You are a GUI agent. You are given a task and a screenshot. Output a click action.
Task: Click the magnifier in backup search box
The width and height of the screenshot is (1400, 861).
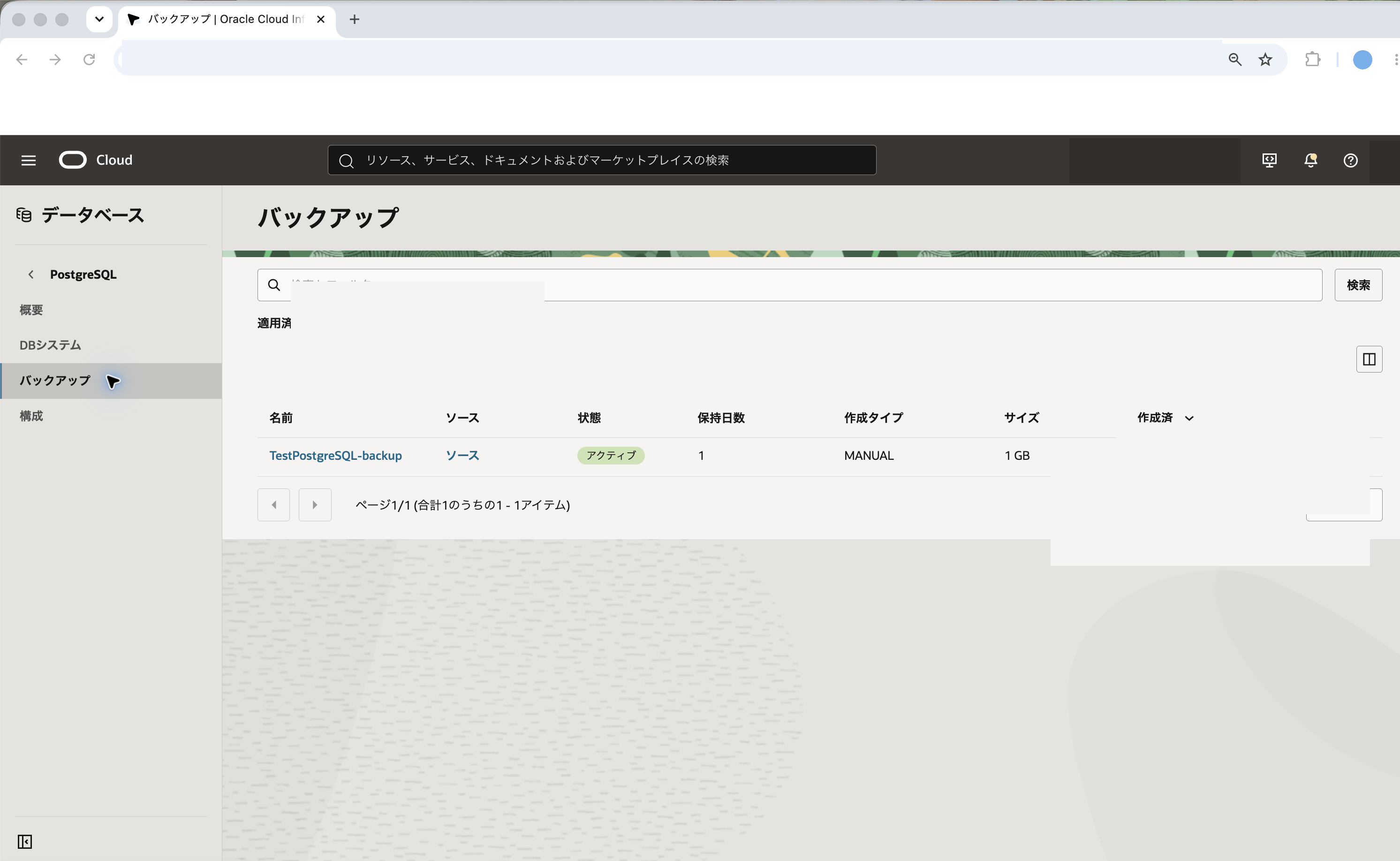pyautogui.click(x=274, y=285)
